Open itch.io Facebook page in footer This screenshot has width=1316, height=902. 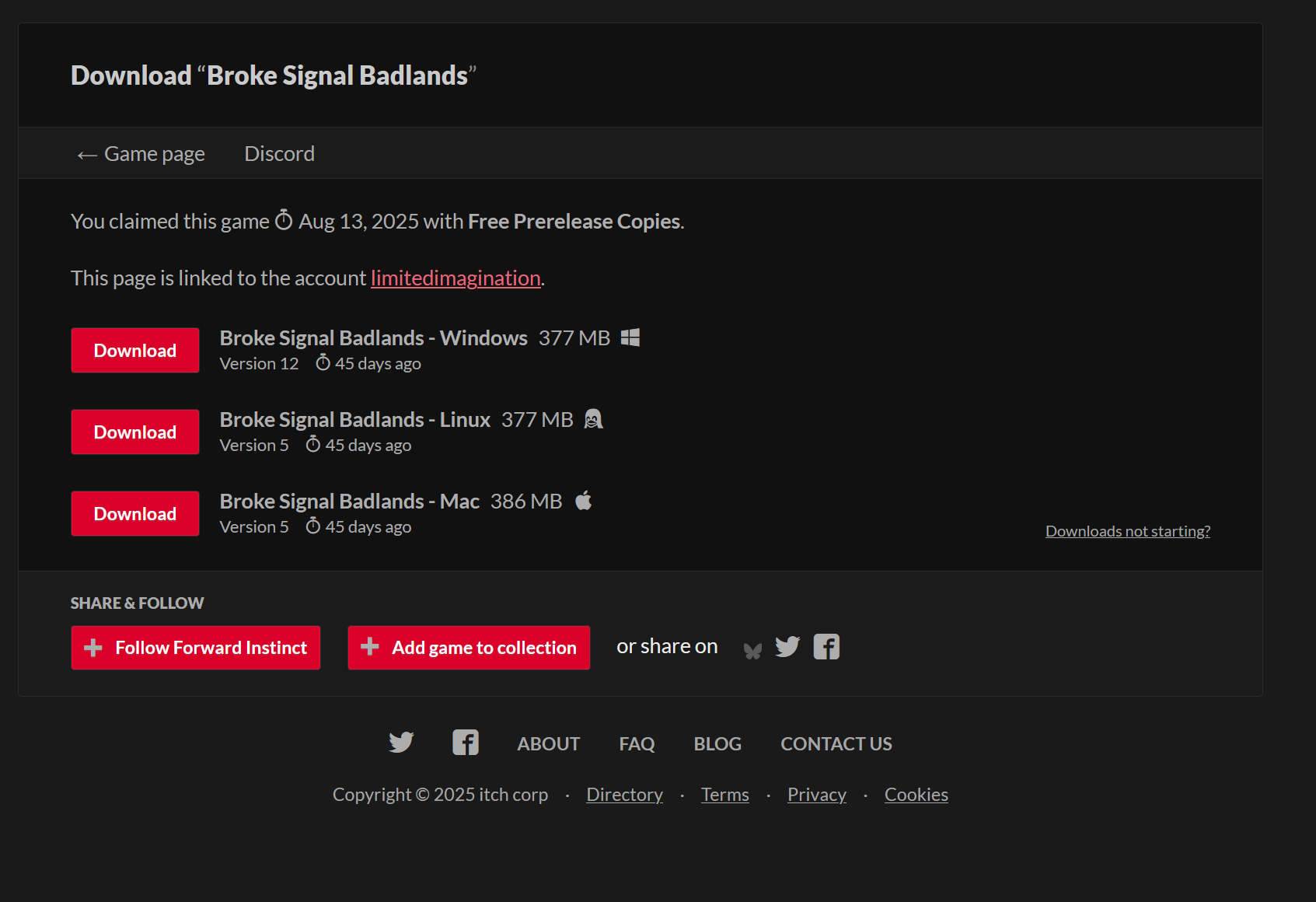466,743
